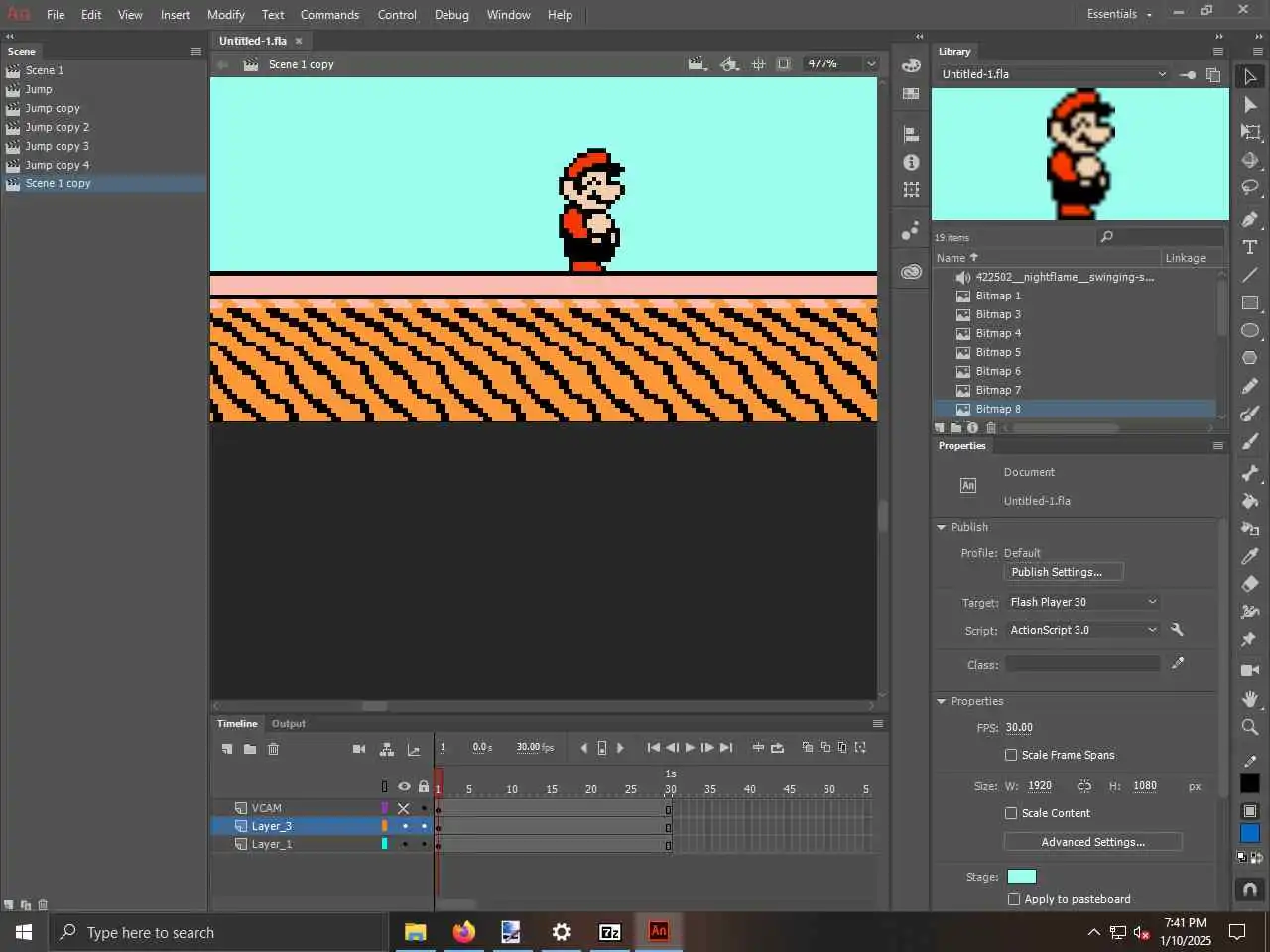Toggle show or hide all layers eye
Image resolution: width=1270 pixels, height=952 pixels.
[404, 787]
